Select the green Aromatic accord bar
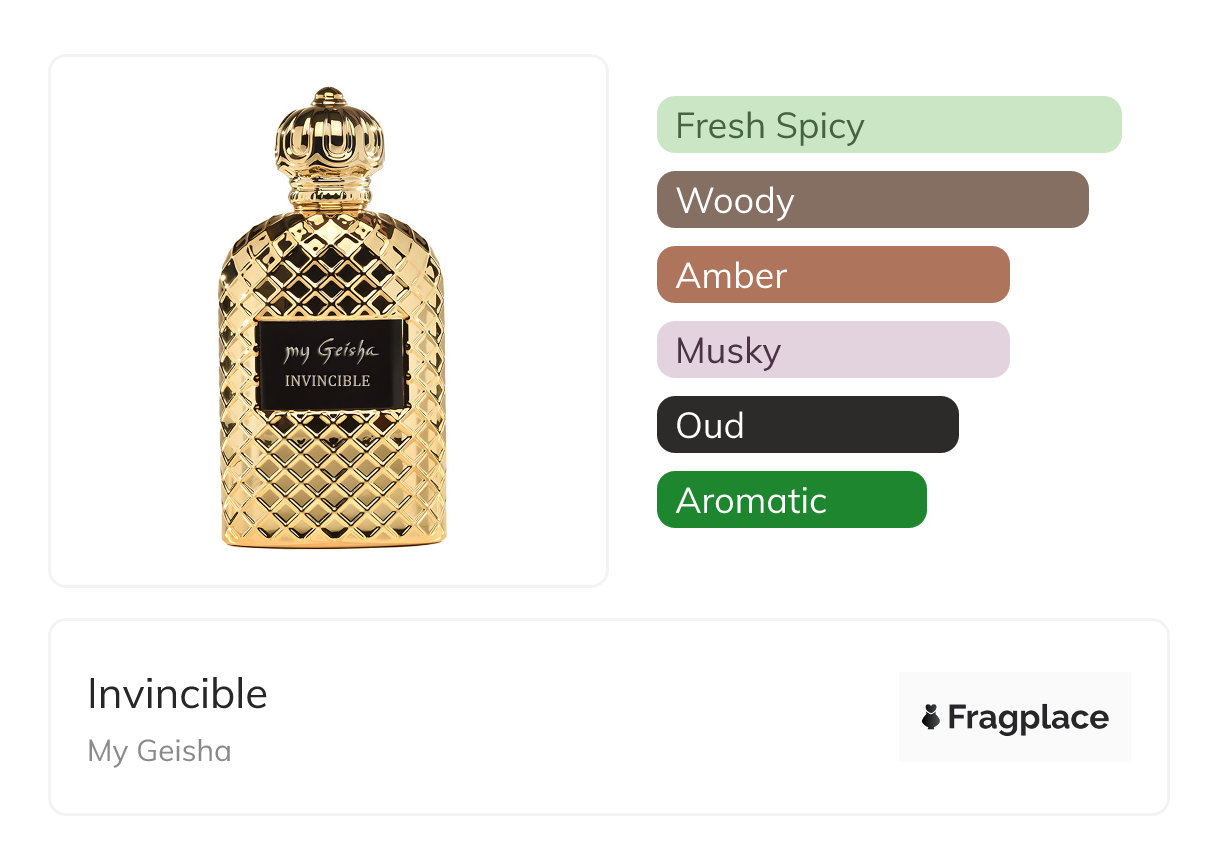Viewport: 1218px width, 864px height. pos(791,500)
